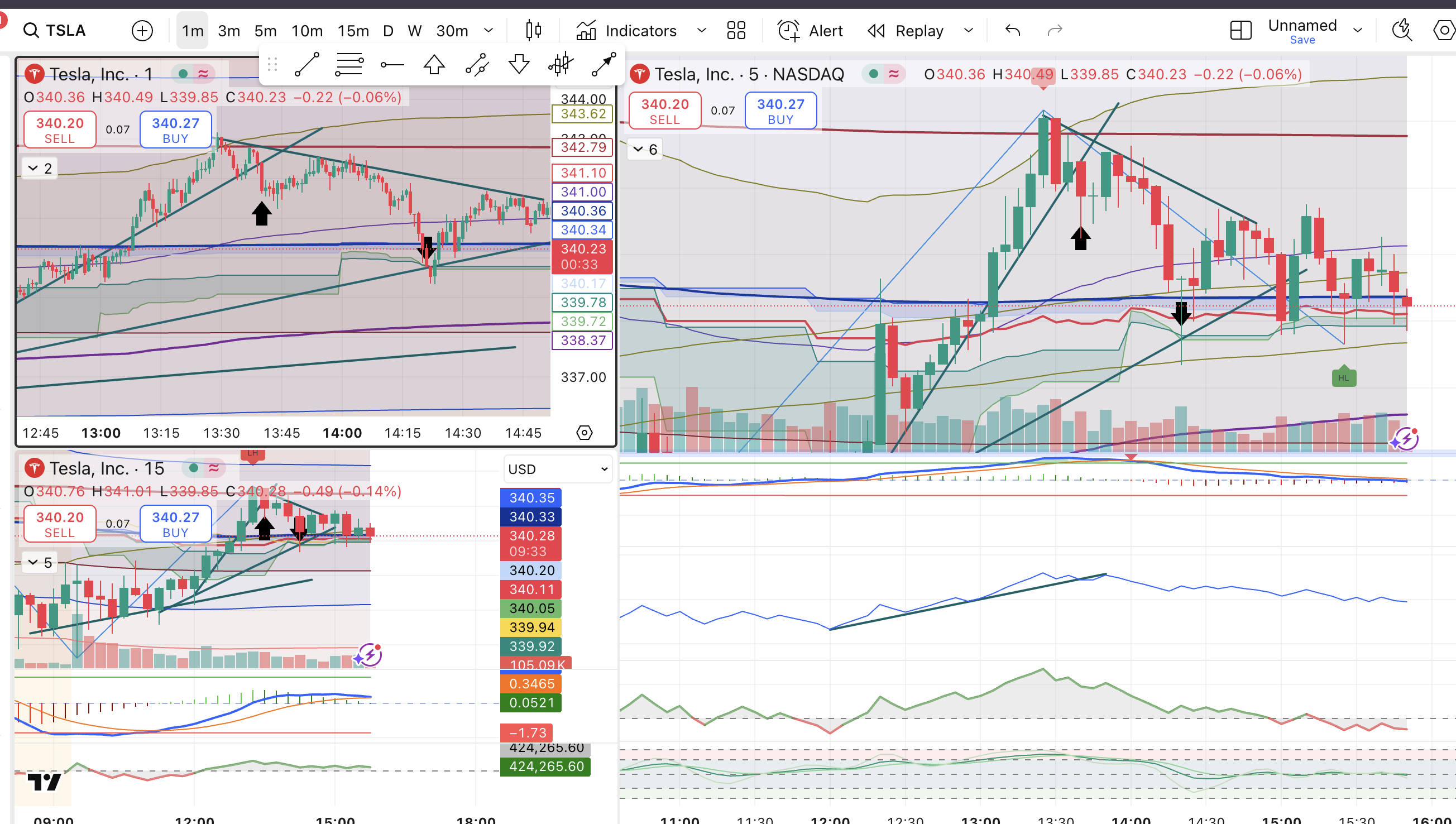The height and width of the screenshot is (824, 1456).
Task: Open the candlestick chart type selector
Action: pyautogui.click(x=533, y=30)
